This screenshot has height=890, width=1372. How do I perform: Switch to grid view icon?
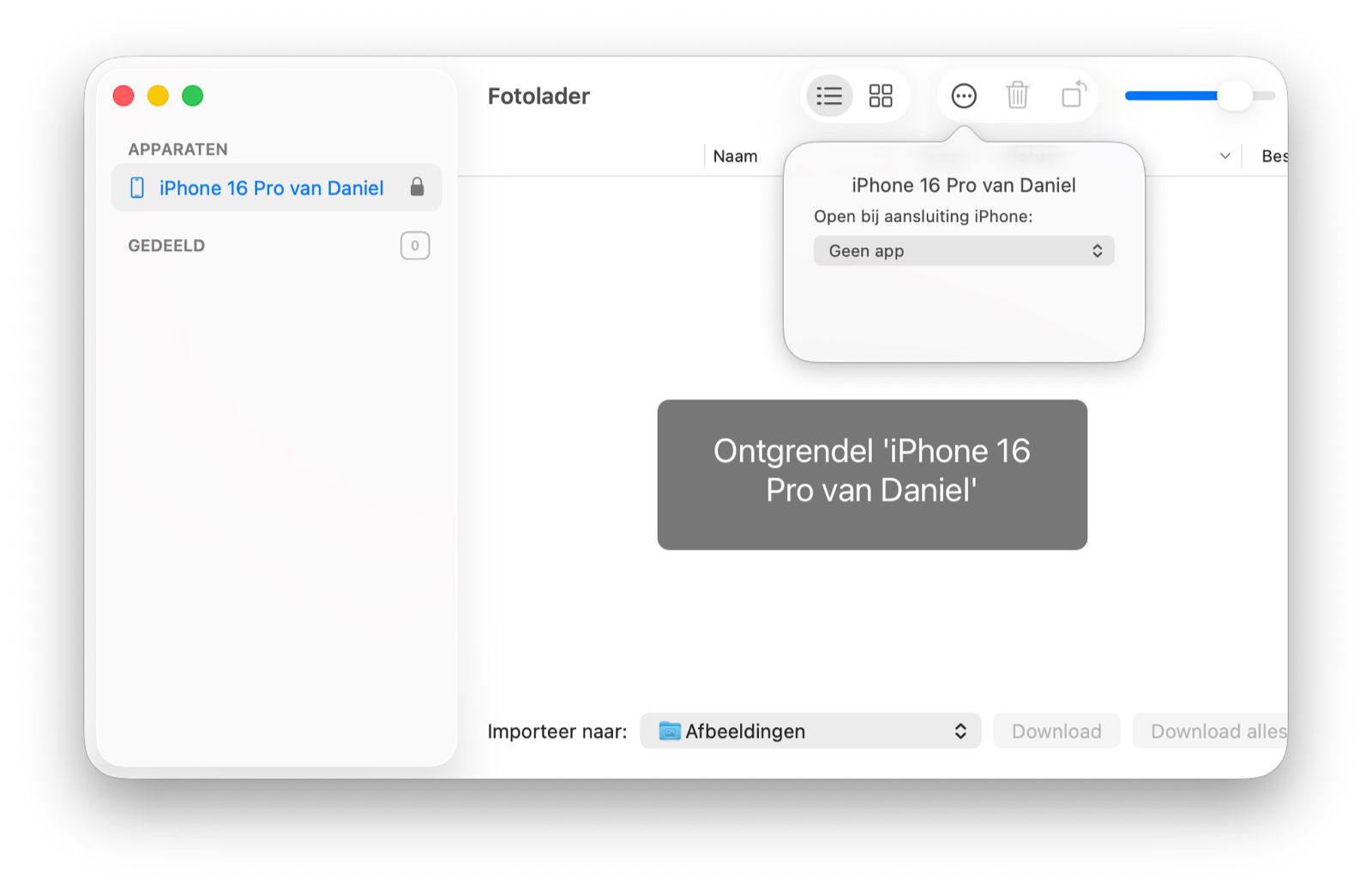point(881,95)
